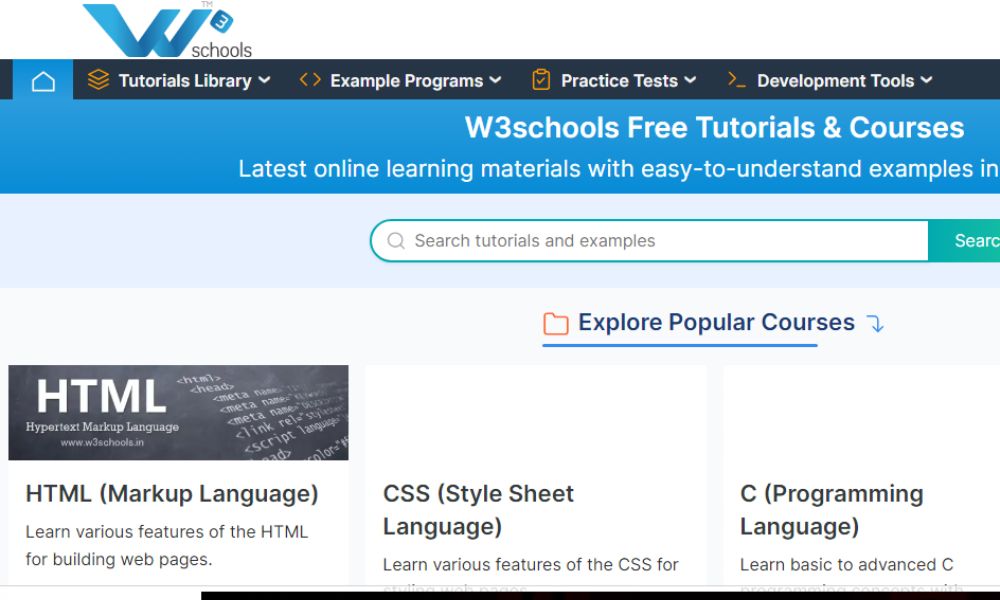The width and height of the screenshot is (1000, 600).
Task: Click orange folder icon beside Explore Popular Courses
Action: point(555,323)
